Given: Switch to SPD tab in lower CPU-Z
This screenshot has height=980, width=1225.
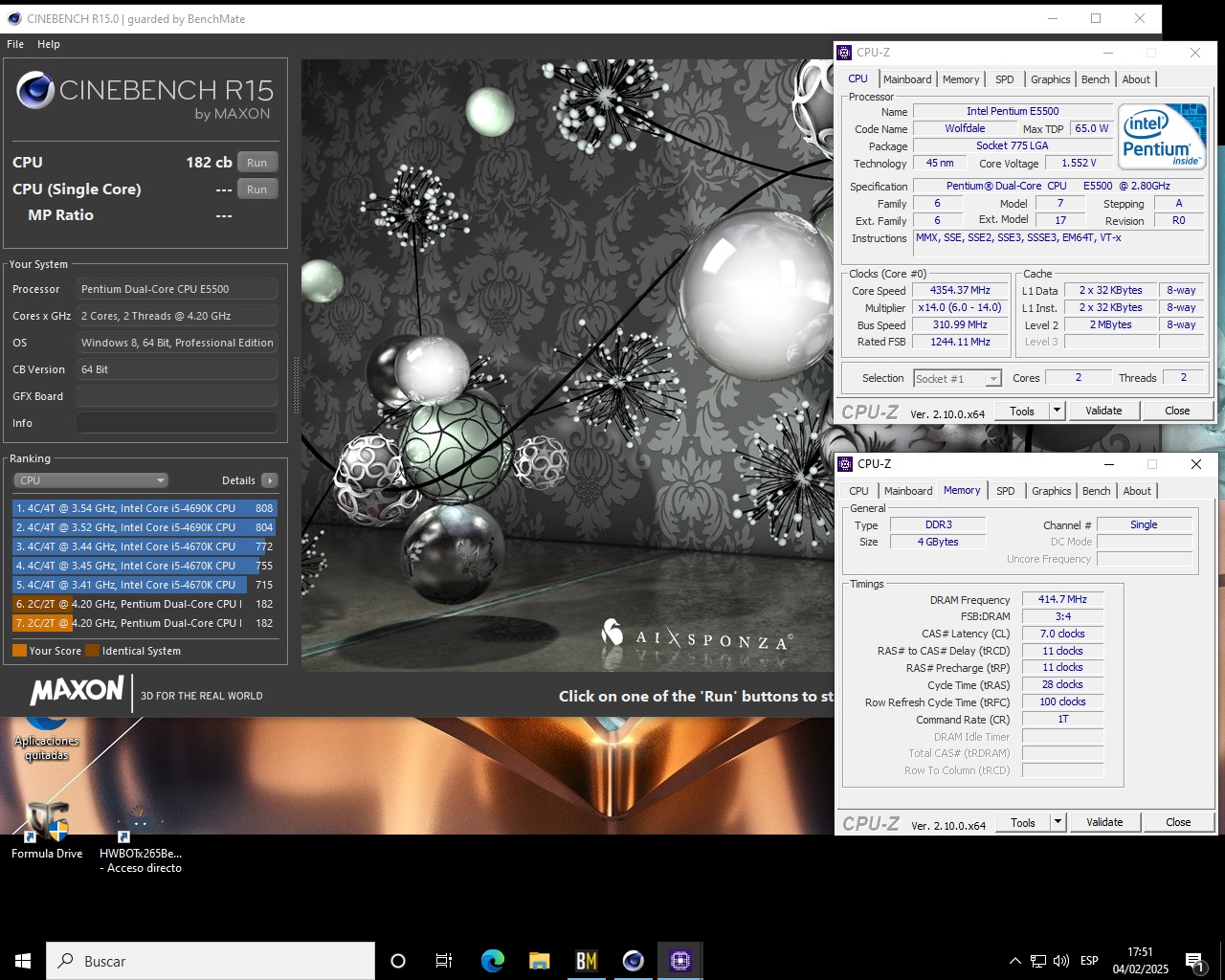Looking at the screenshot, I should [1005, 491].
